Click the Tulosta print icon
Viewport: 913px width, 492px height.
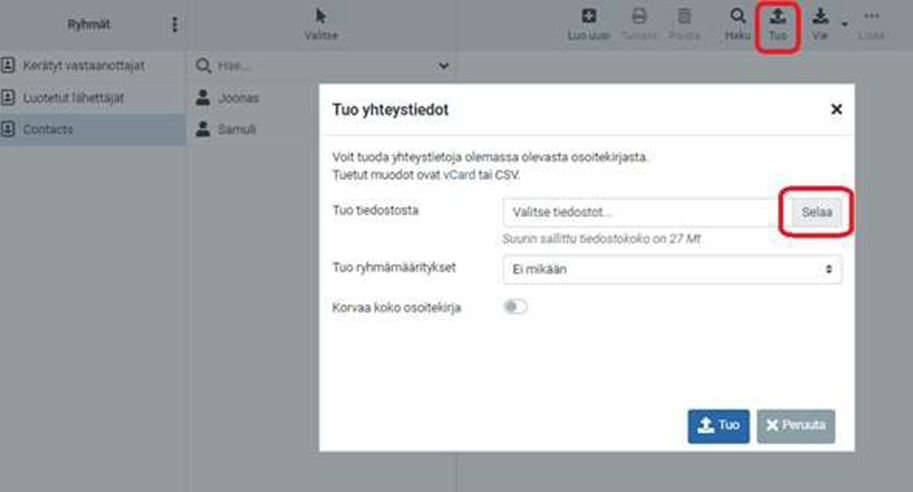click(x=638, y=17)
